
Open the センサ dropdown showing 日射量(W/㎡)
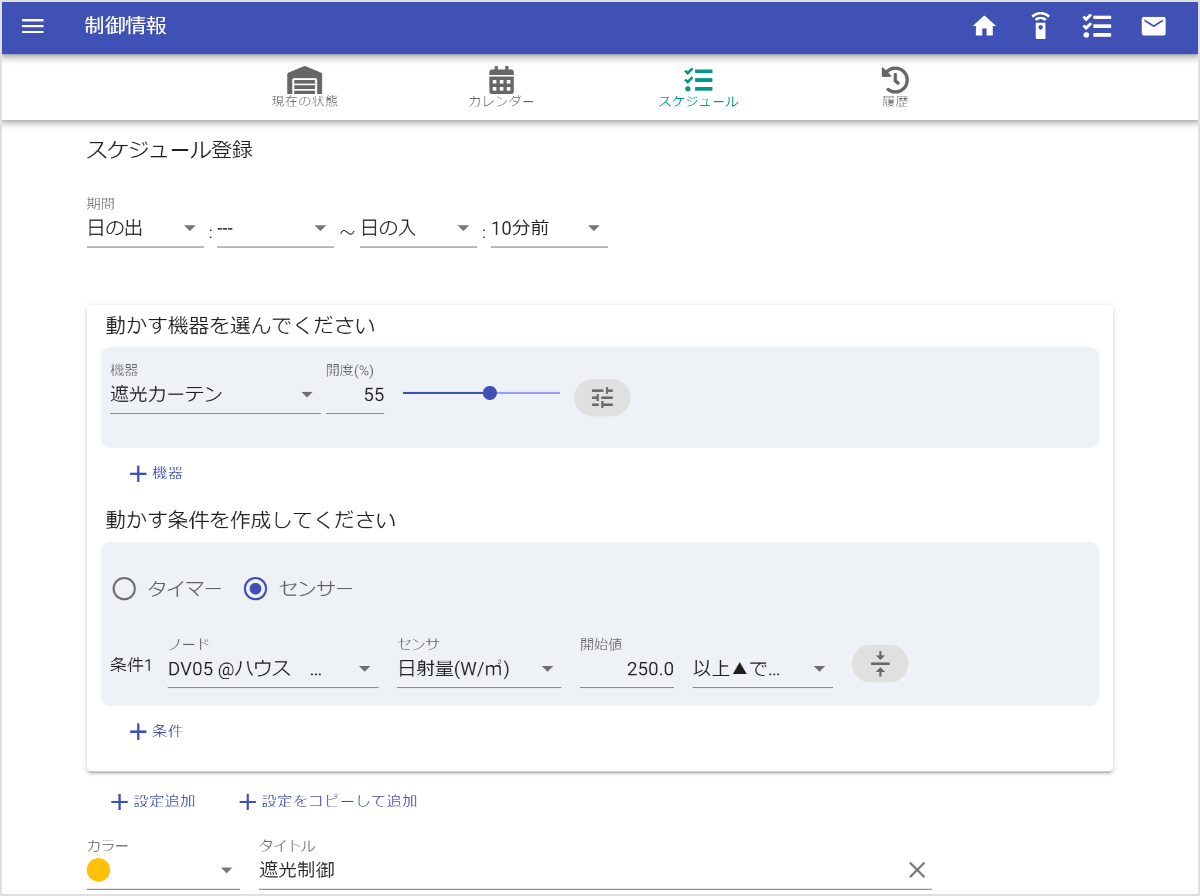(478, 669)
